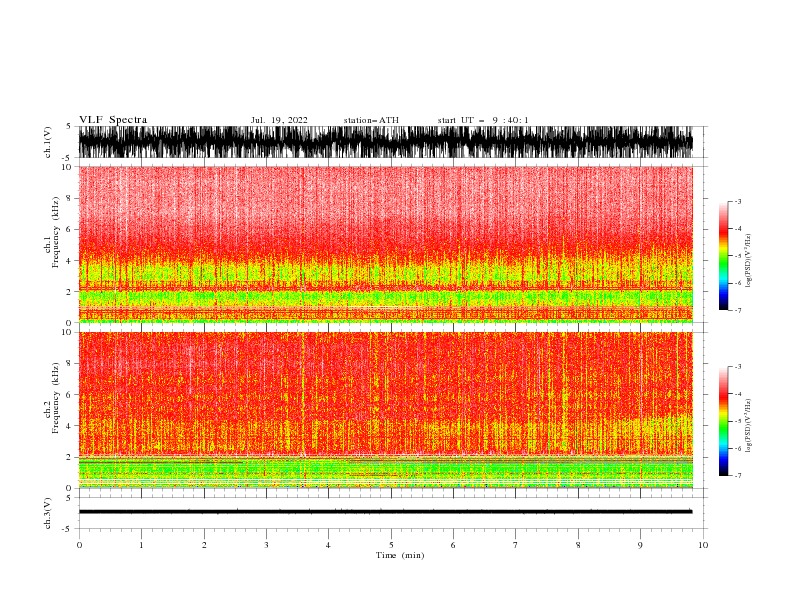Click time axis tick label '8'
The image size is (792, 612).
pos(578,545)
